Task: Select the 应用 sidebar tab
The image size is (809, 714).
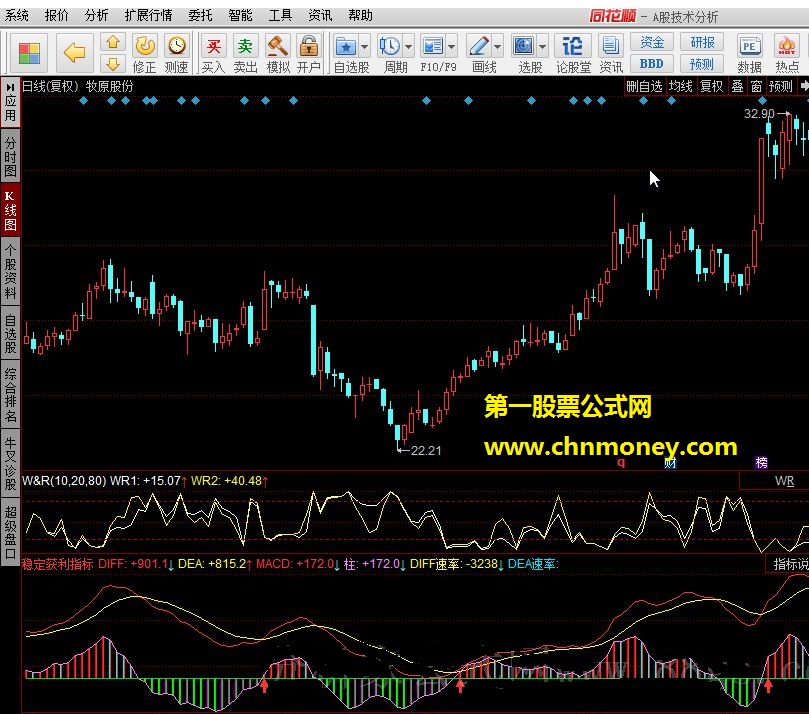Action: pos(10,103)
